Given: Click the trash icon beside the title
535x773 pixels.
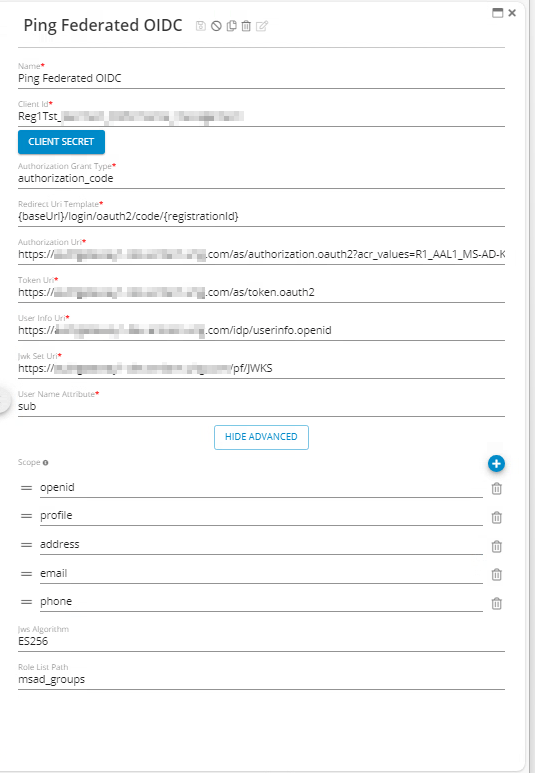Looking at the screenshot, I should pyautogui.click(x=246, y=26).
